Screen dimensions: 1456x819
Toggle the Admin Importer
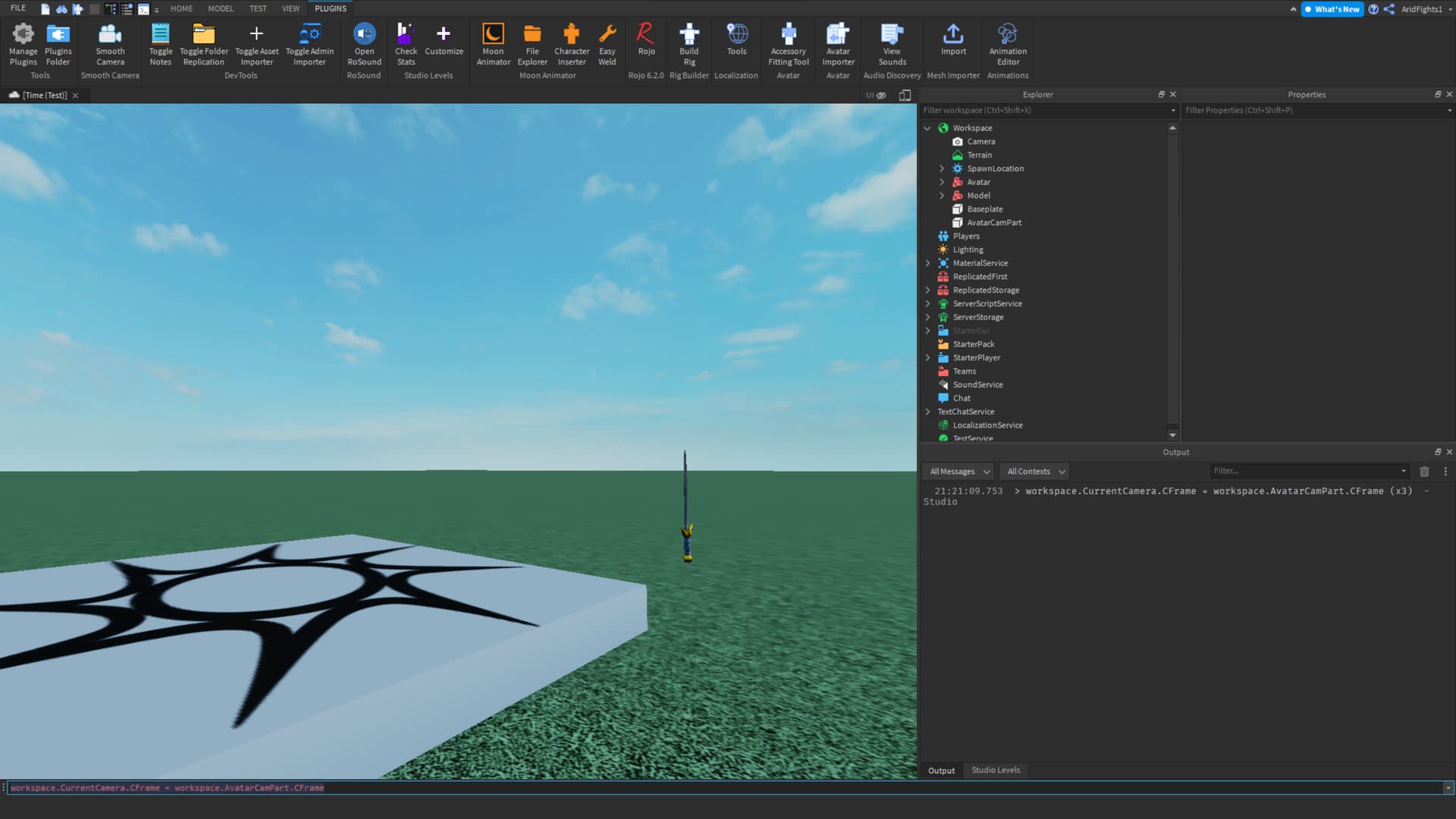click(309, 43)
